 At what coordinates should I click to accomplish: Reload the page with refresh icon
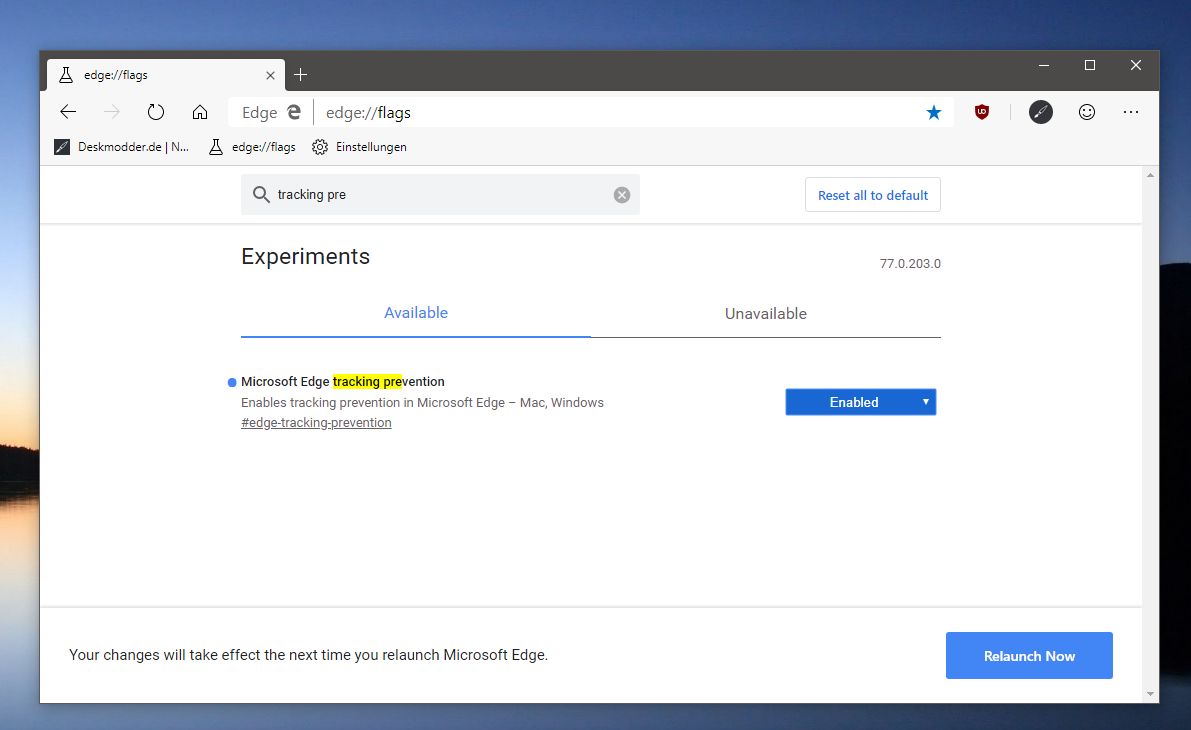click(x=156, y=112)
